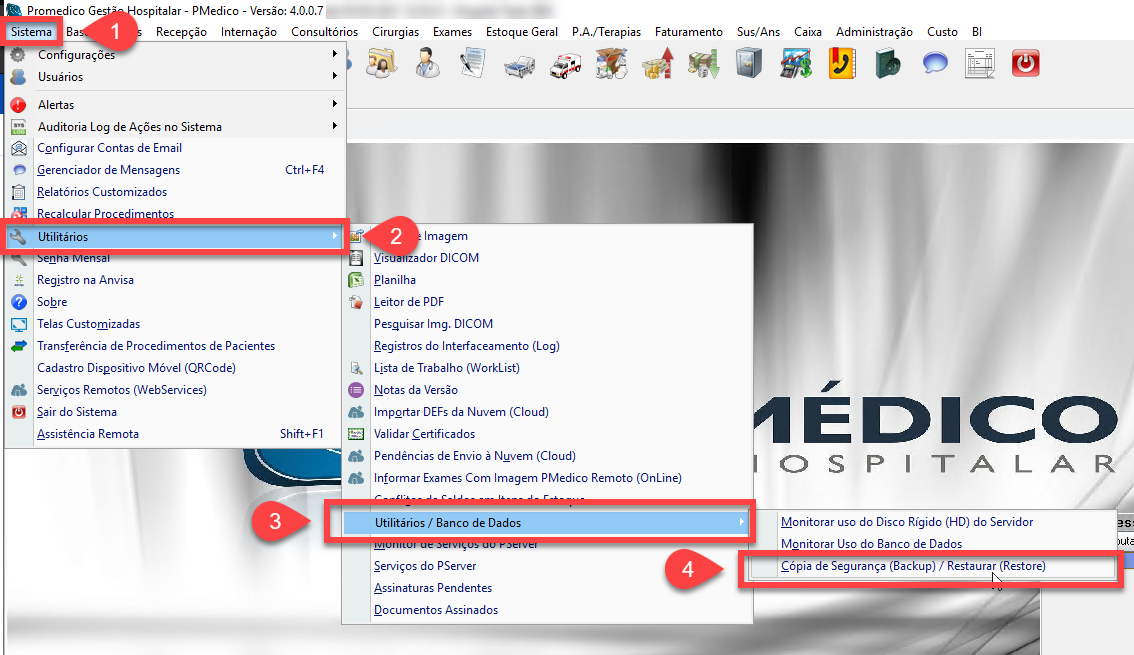Select Sair do Sistema
This screenshot has width=1134, height=655.
(x=77, y=412)
